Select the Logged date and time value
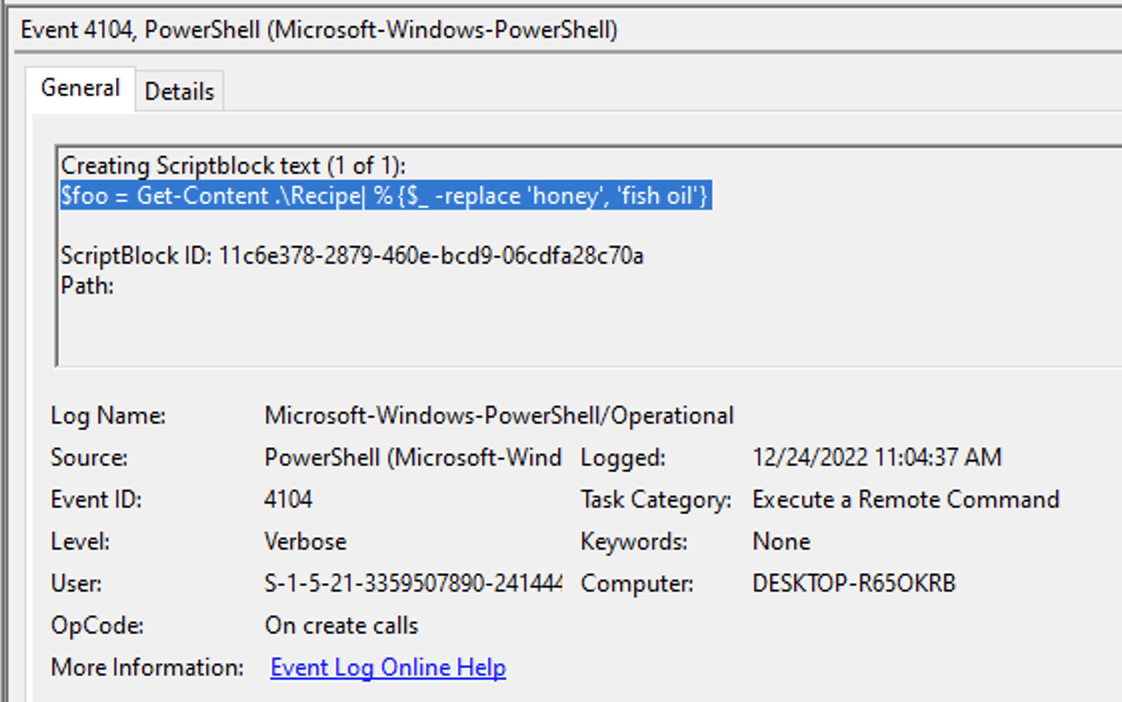 877,457
